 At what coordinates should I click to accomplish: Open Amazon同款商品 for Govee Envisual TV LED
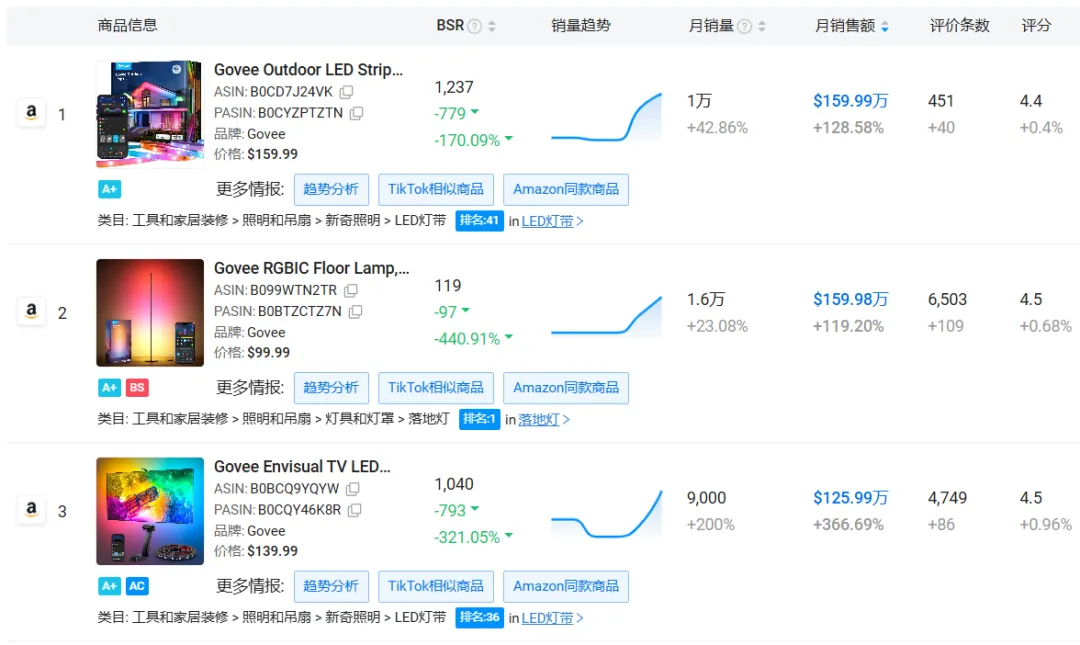(566, 586)
